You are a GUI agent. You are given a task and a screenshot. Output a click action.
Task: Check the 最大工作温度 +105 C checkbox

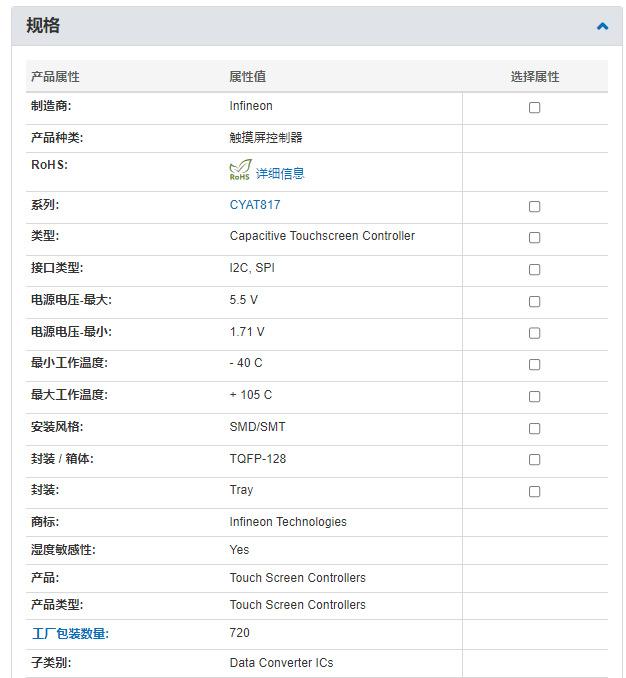click(534, 397)
